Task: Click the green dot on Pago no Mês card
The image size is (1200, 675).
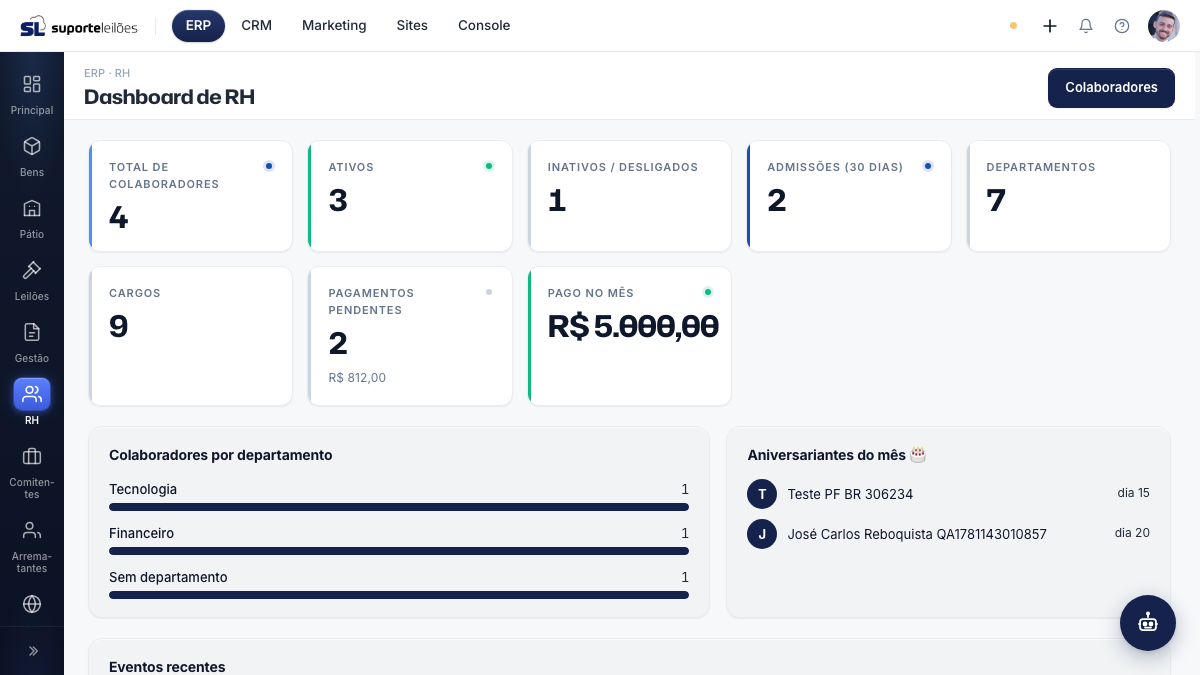Action: (708, 292)
